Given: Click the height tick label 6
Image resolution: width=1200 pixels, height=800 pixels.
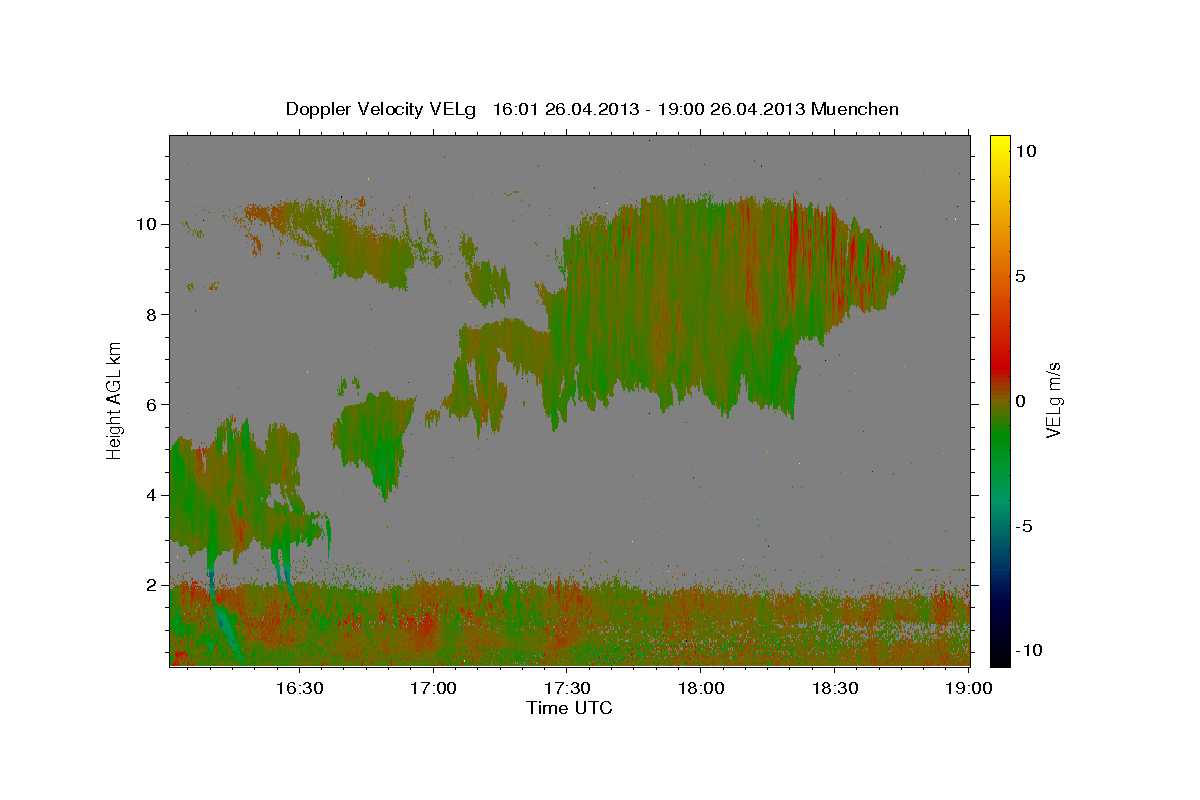Looking at the screenshot, I should [x=150, y=404].
